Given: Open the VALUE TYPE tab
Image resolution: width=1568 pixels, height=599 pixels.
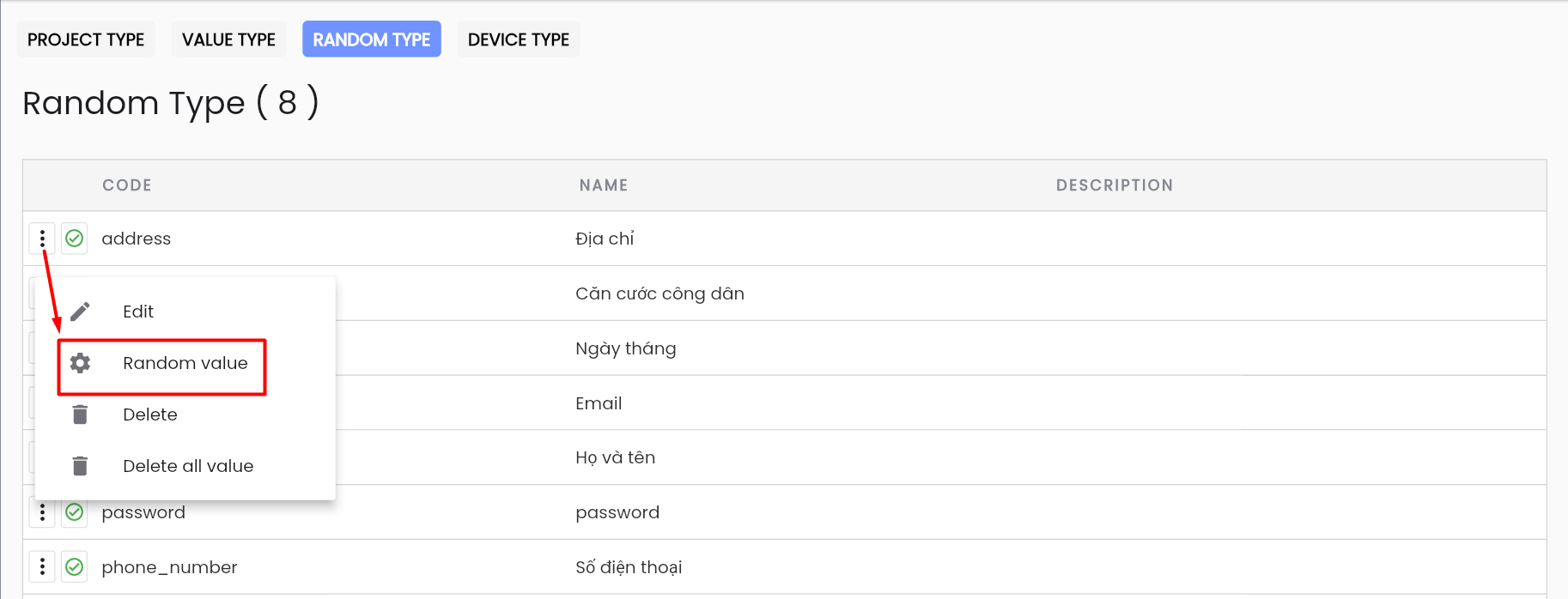Looking at the screenshot, I should (228, 39).
